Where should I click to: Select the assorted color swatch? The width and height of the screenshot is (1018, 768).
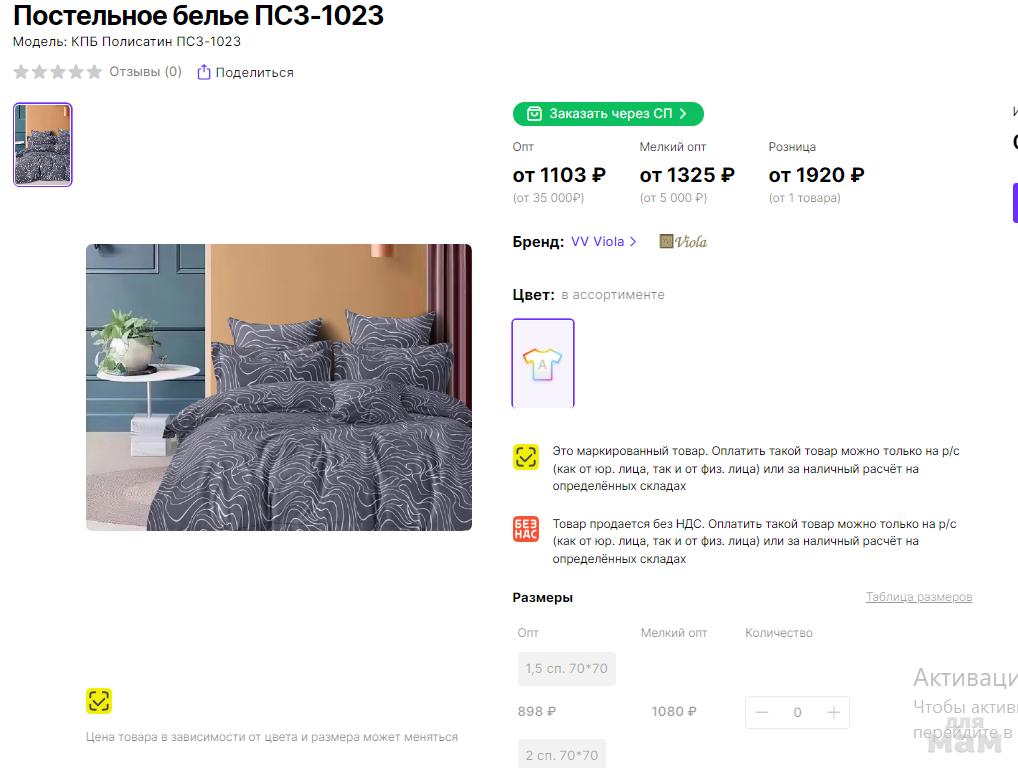coord(543,363)
